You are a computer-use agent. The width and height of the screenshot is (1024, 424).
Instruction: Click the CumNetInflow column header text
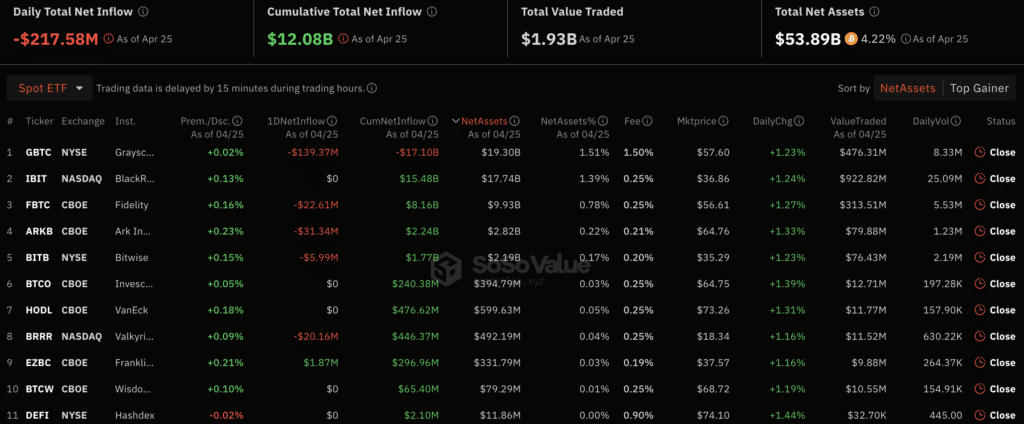coord(393,121)
